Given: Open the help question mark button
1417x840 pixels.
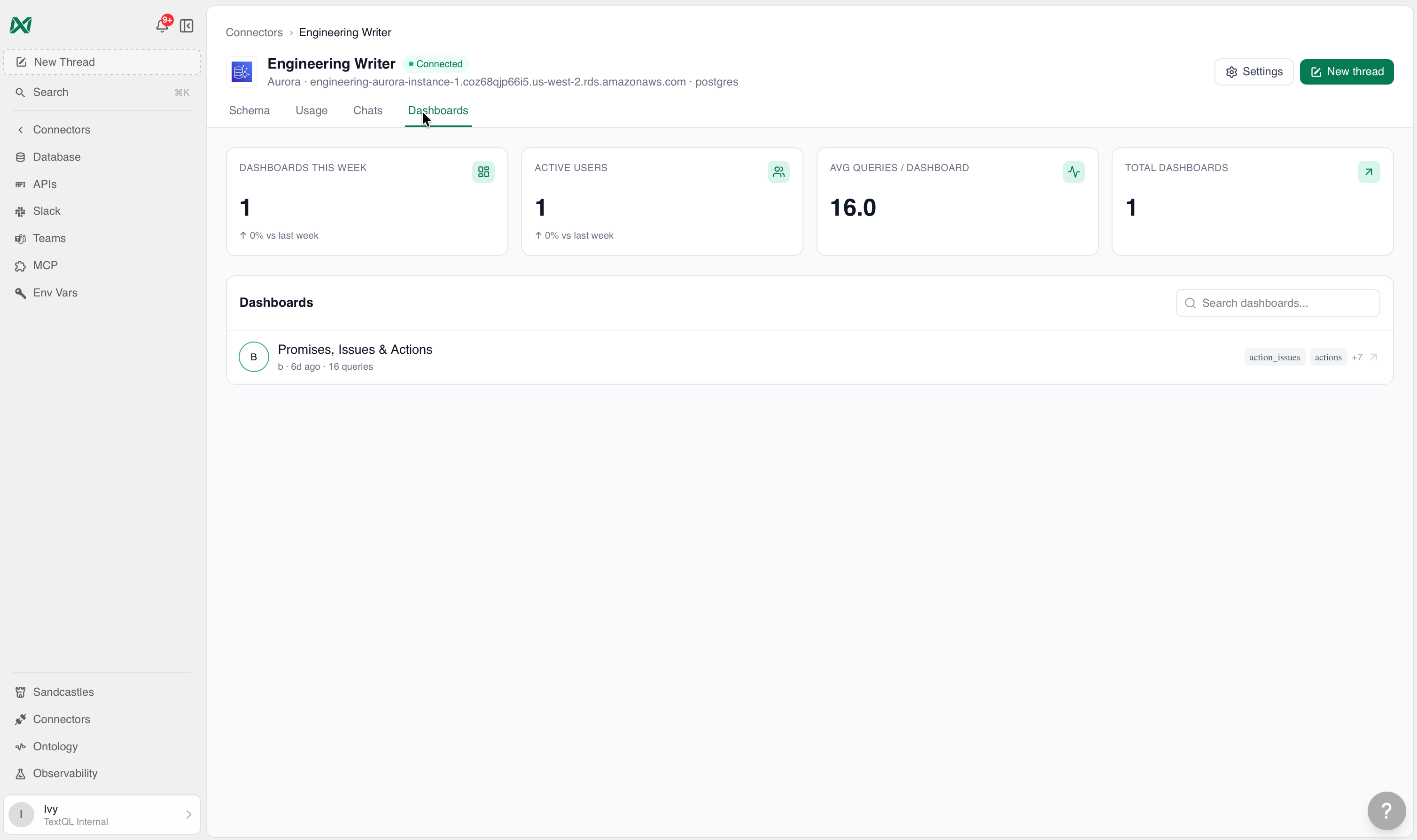Looking at the screenshot, I should tap(1386, 810).
